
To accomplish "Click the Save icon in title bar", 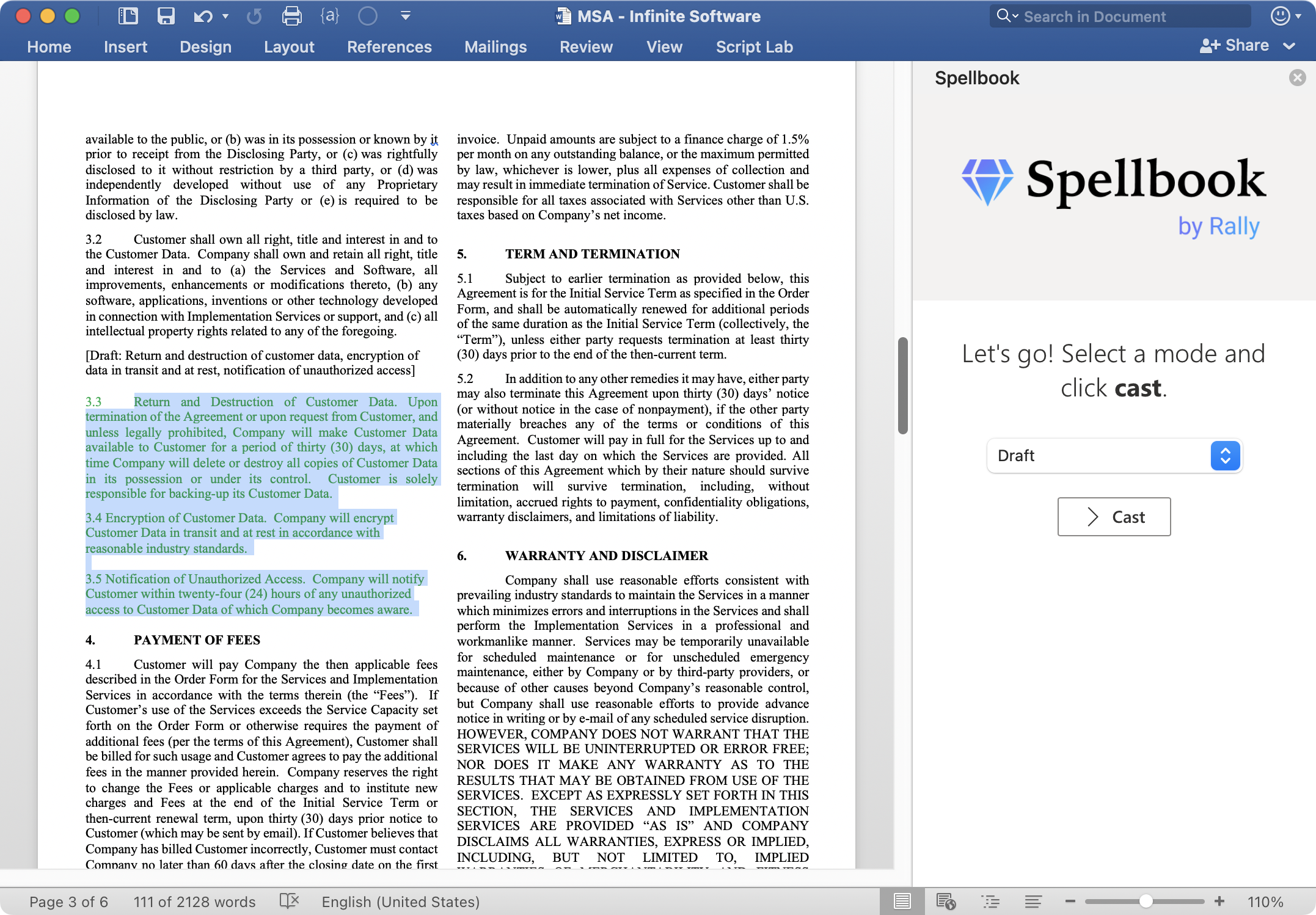I will 166,16.
